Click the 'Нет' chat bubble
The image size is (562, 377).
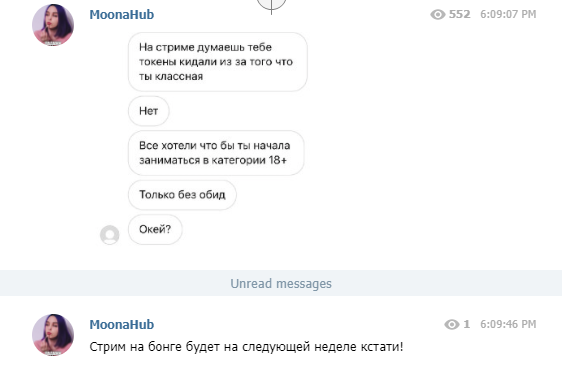click(149, 111)
